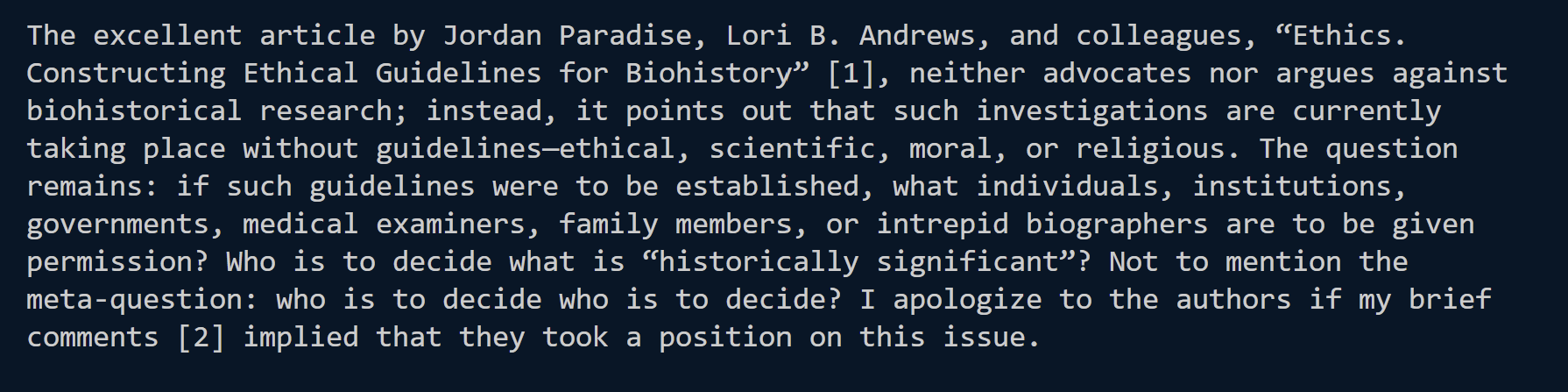The image size is (1568, 392).
Task: Click the word "permission"
Action: pyautogui.click(x=109, y=262)
